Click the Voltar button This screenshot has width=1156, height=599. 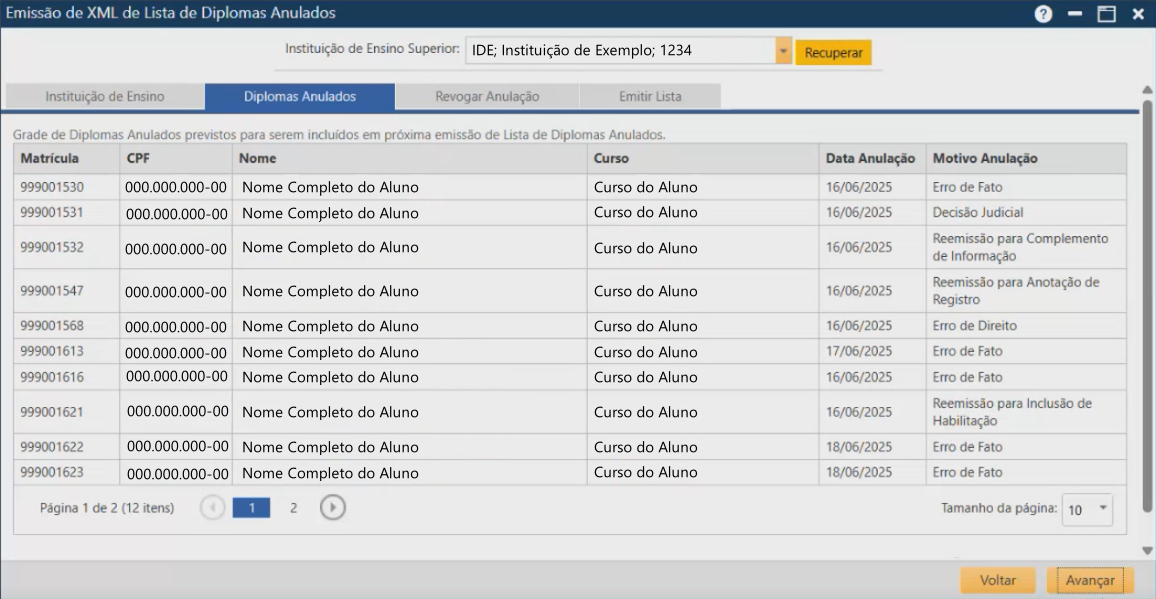997,580
